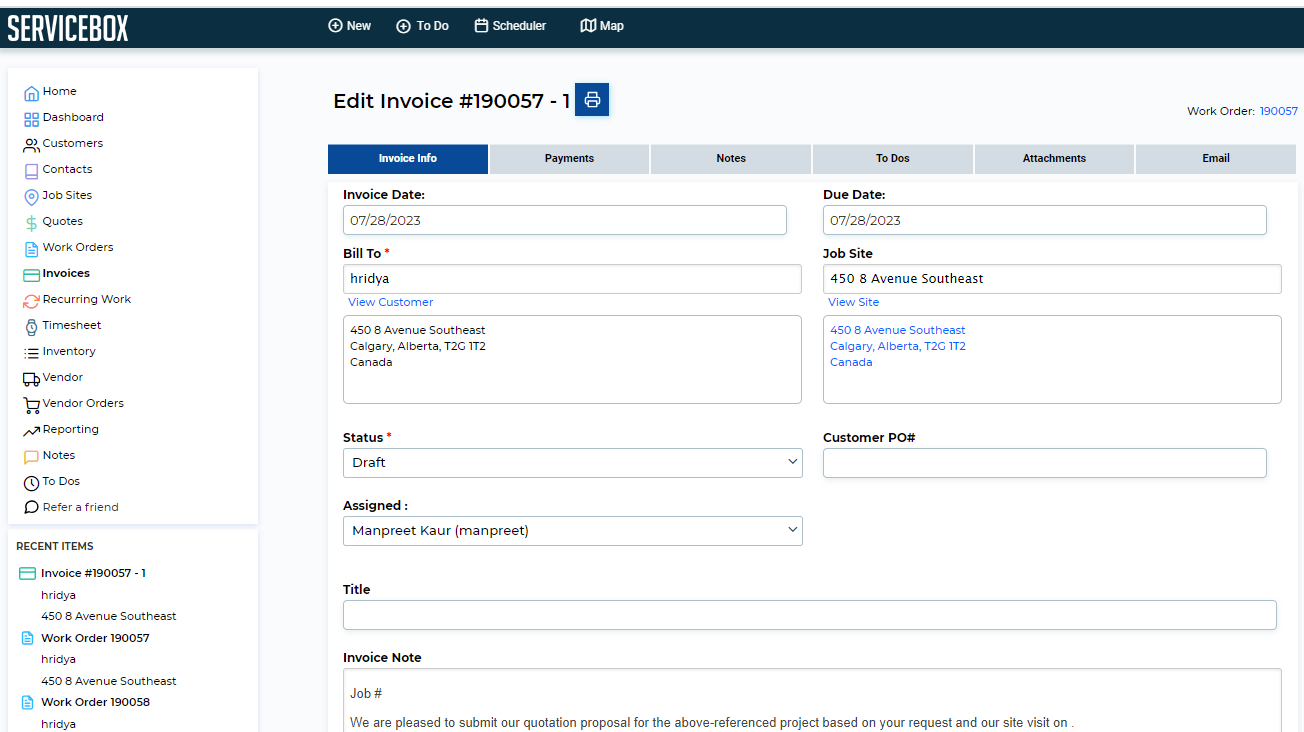Click the blue job site address link

pos(898,346)
